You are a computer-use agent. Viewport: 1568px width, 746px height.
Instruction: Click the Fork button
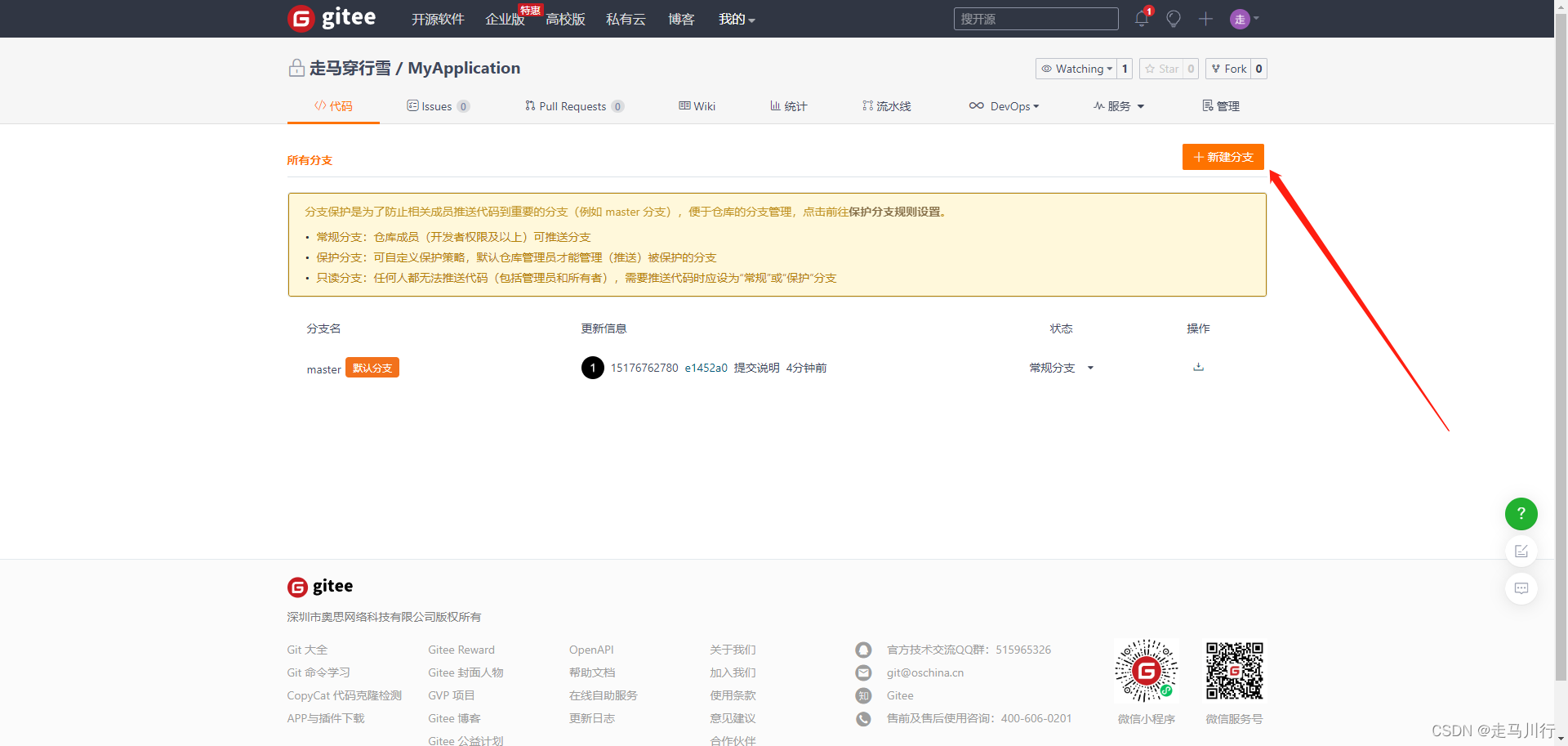coord(1228,69)
